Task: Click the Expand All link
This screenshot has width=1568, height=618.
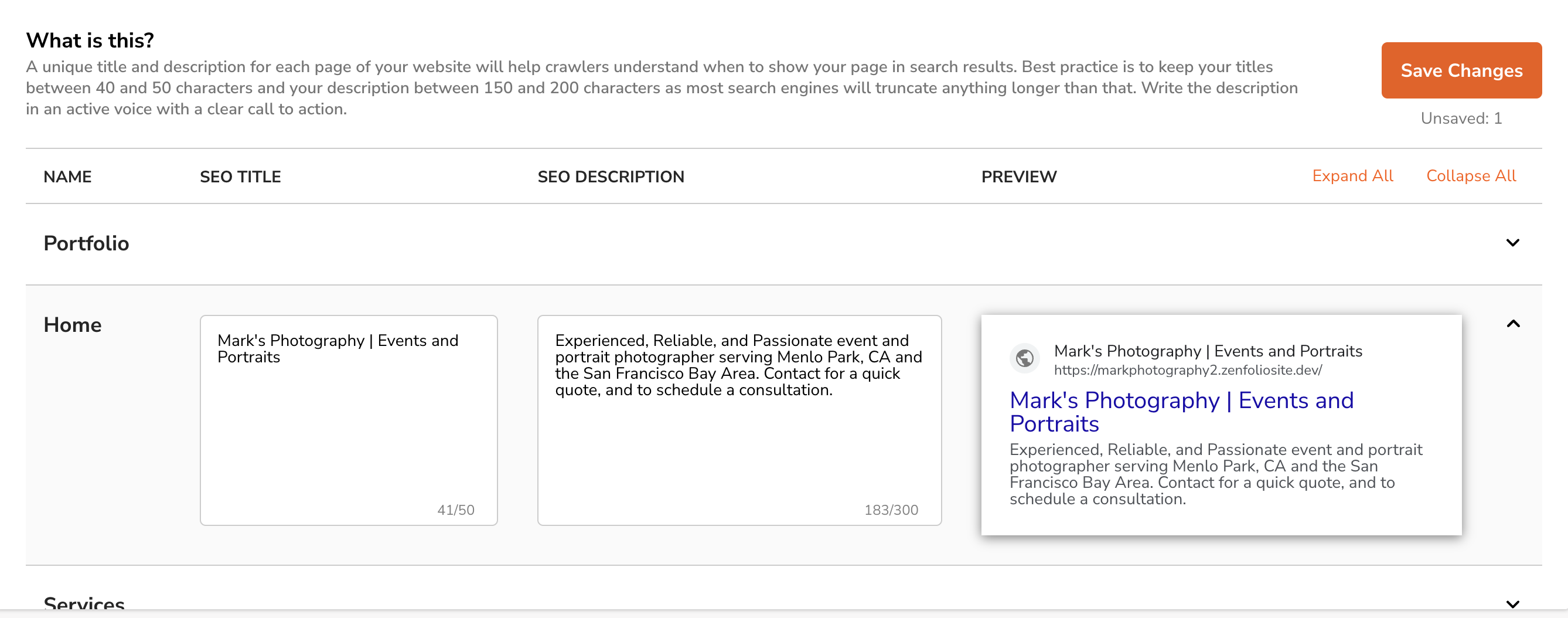Action: pyautogui.click(x=1352, y=176)
